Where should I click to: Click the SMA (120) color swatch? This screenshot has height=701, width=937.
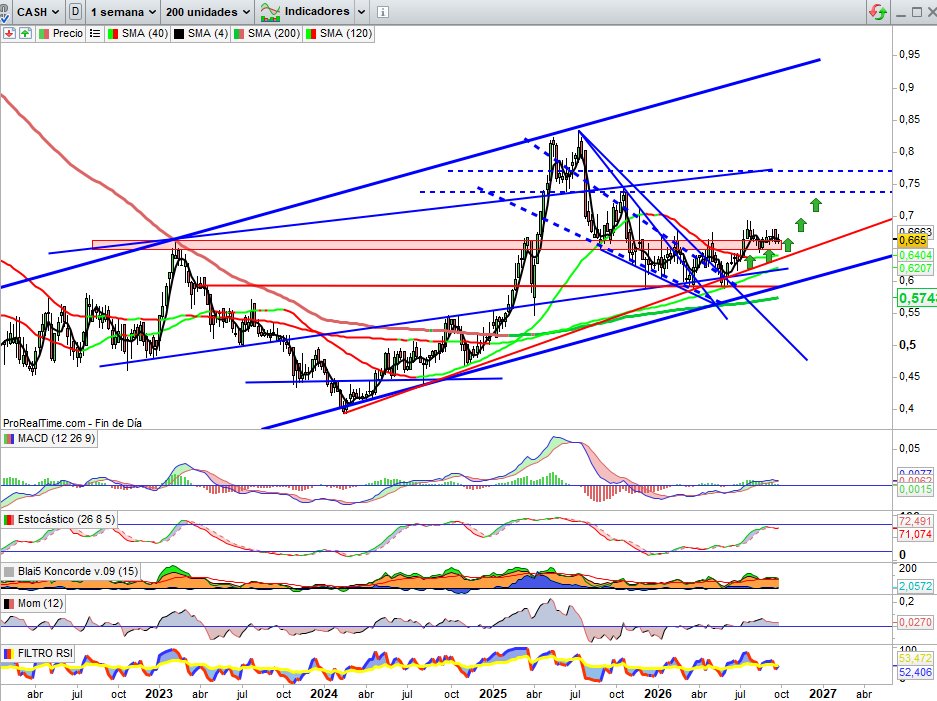(310, 33)
